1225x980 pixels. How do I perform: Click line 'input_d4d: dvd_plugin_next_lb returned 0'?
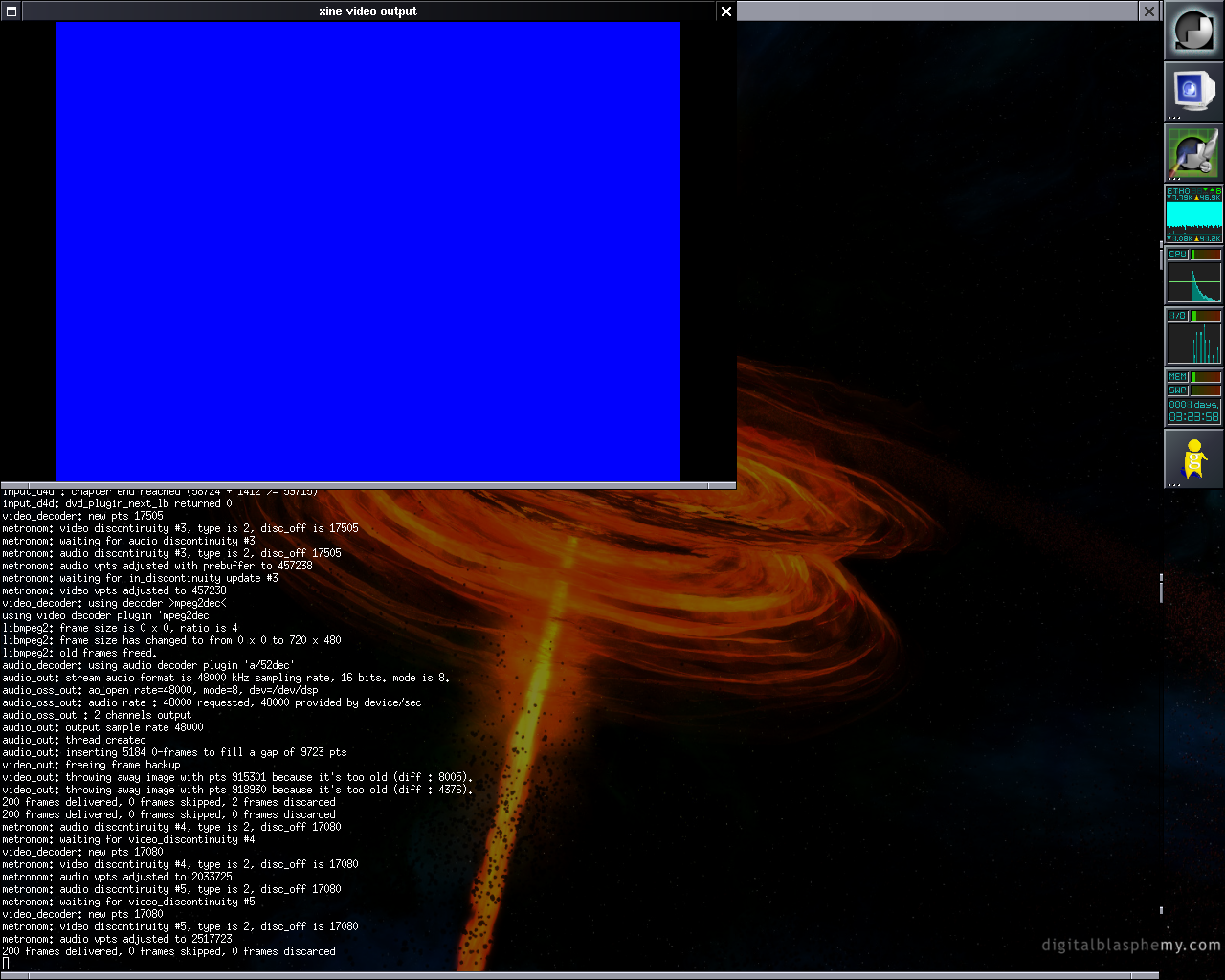118,503
